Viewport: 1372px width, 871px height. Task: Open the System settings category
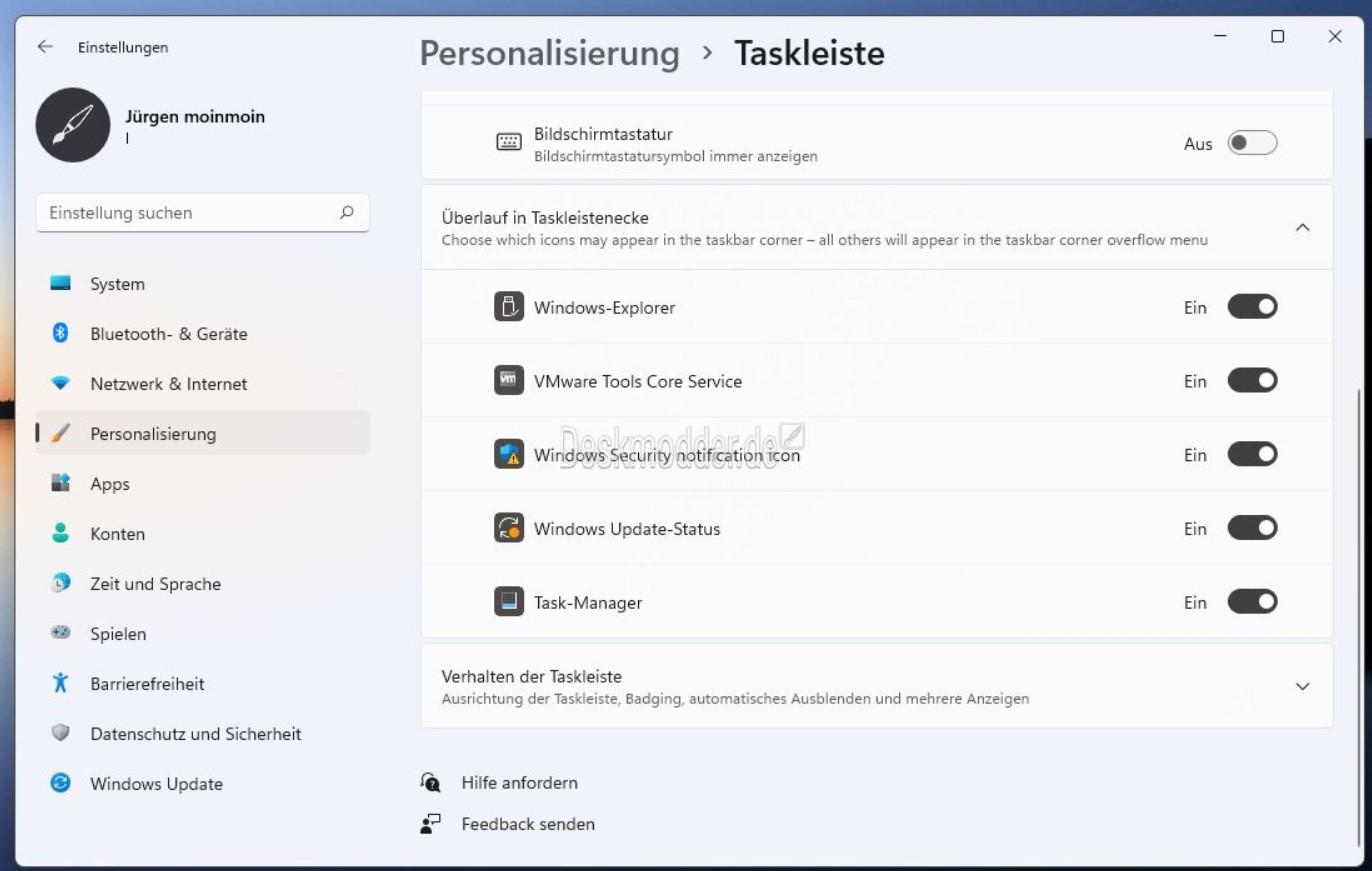click(203, 284)
